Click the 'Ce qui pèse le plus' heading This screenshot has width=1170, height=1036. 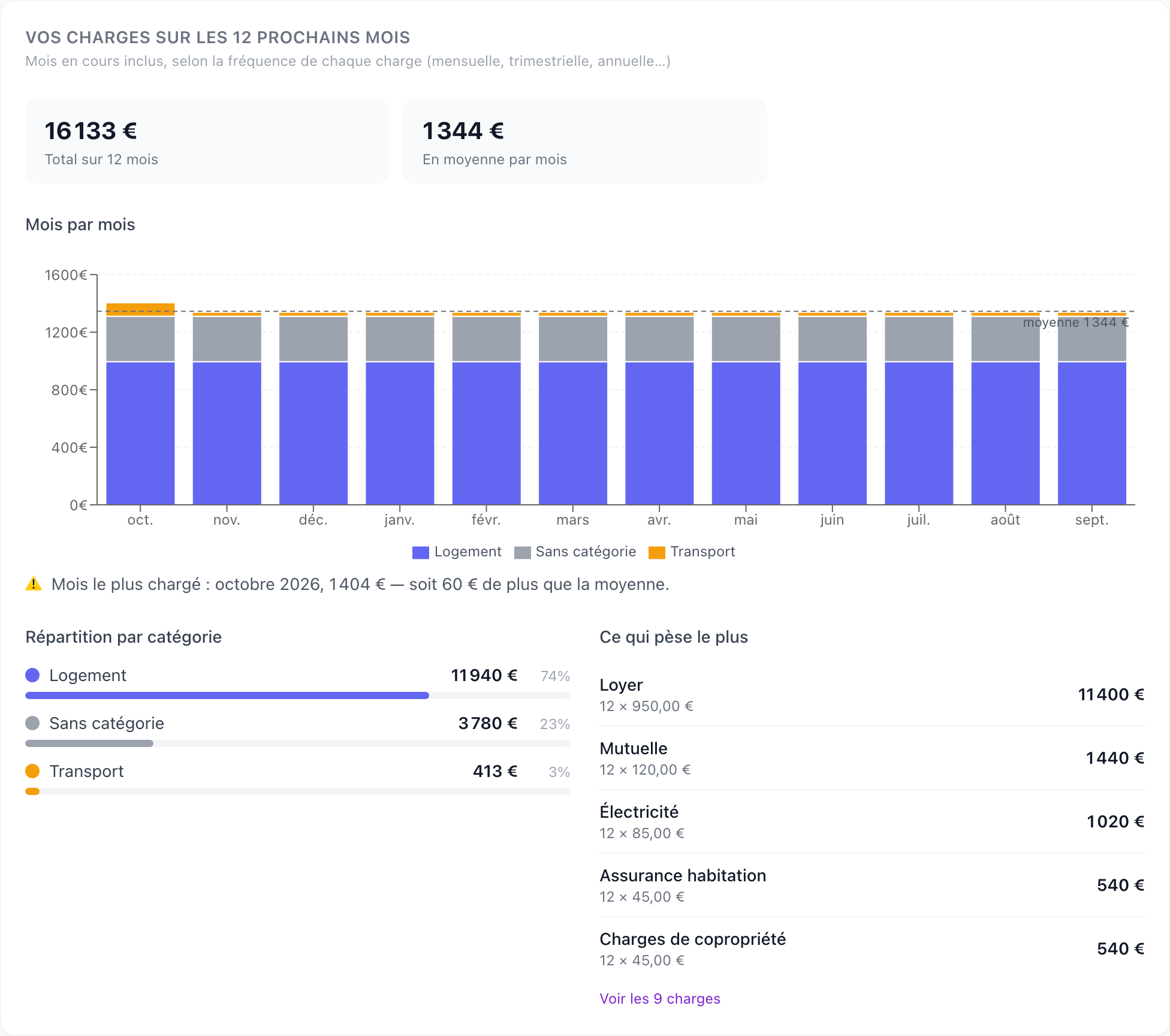pyautogui.click(x=674, y=637)
